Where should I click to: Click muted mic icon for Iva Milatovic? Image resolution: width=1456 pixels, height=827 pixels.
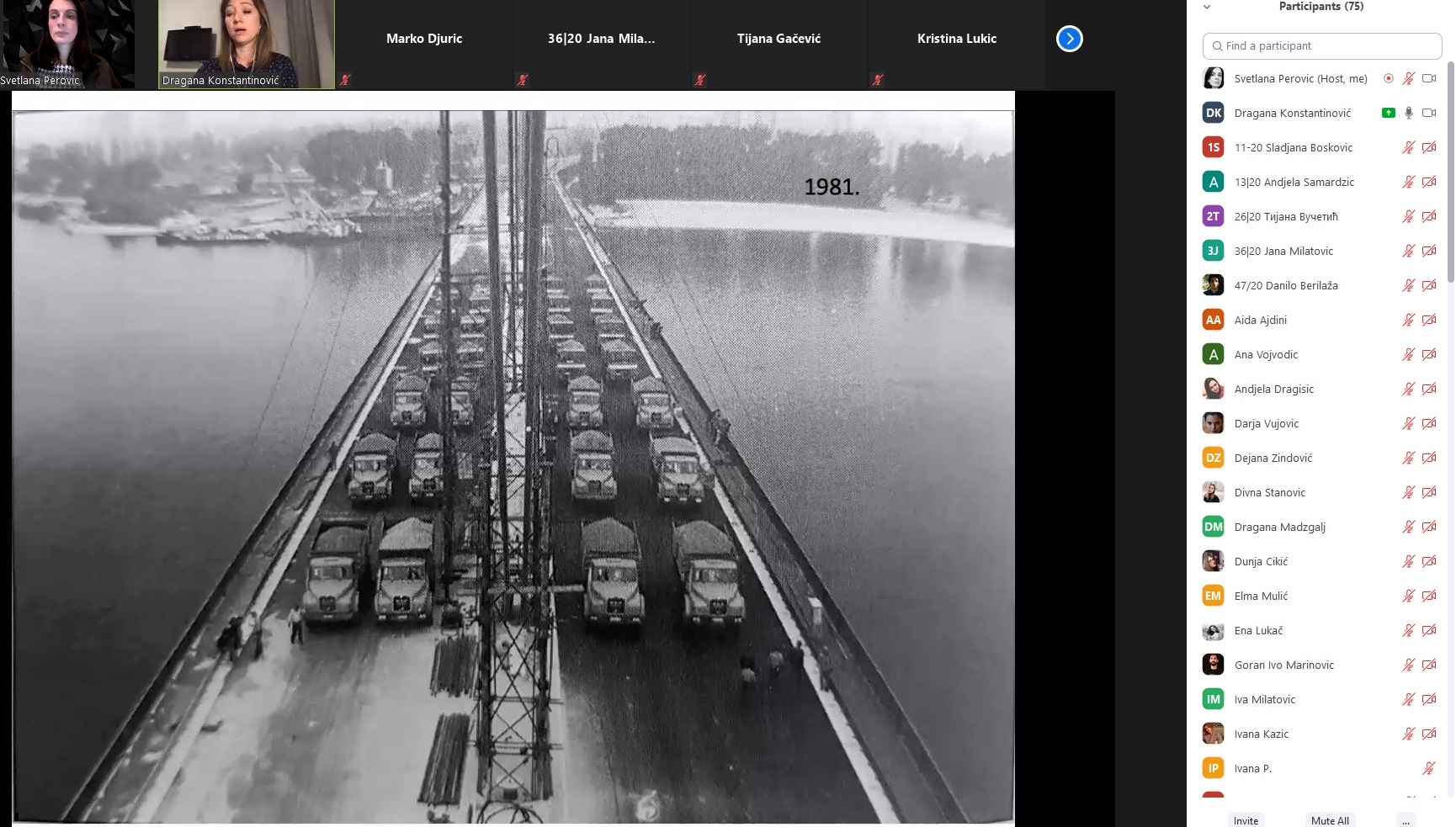[x=1409, y=699]
